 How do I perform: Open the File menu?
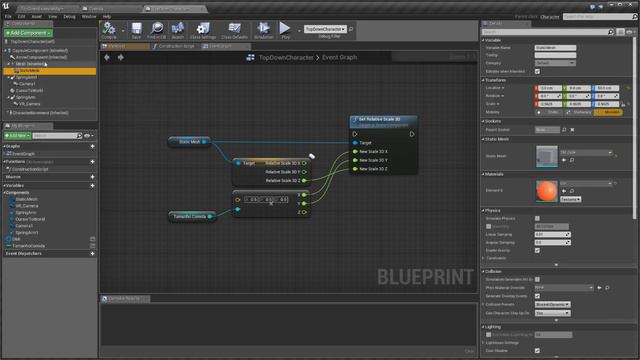pos(8,17)
